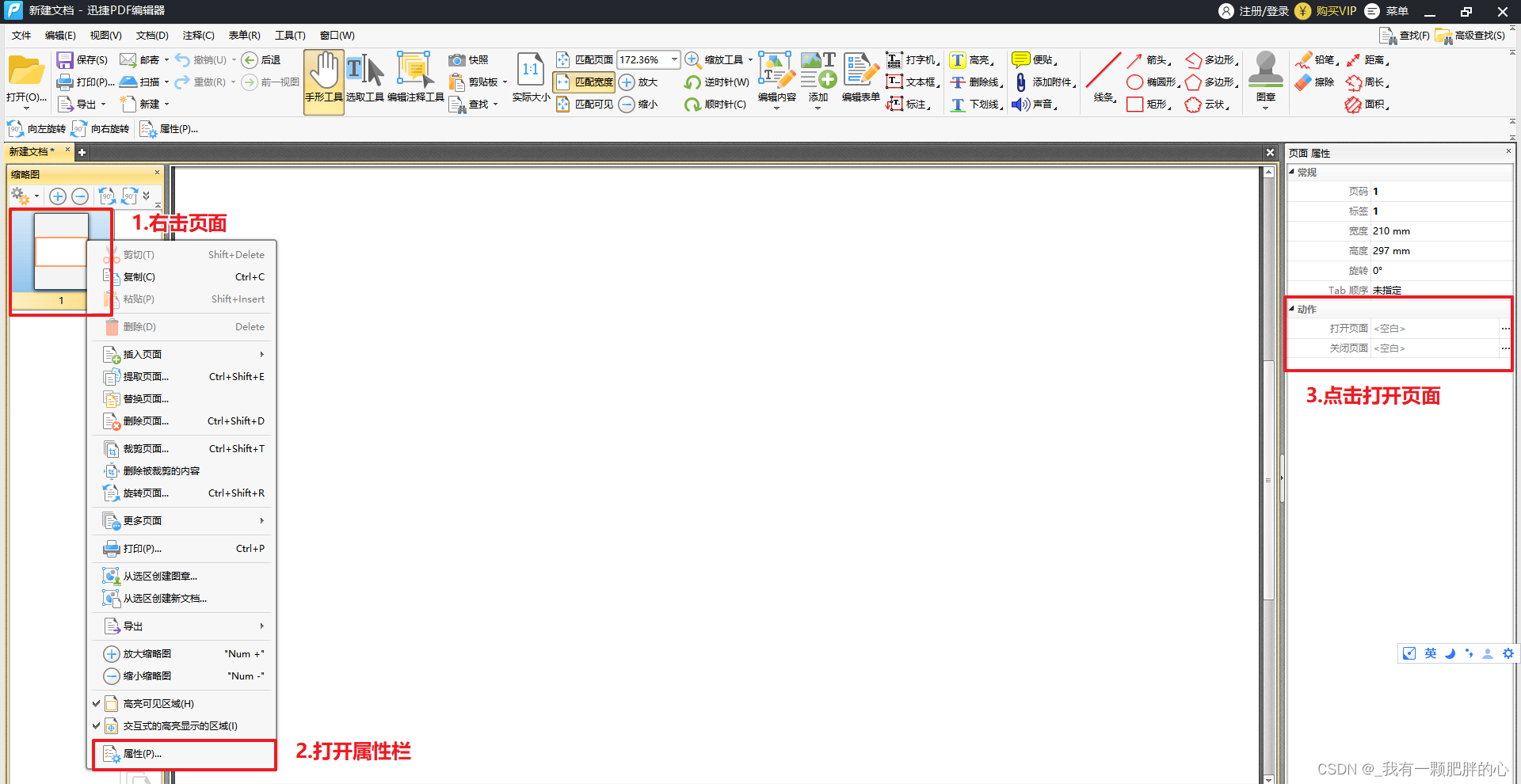Take a snapshot with the 快照 tool
Screen dimensions: 1521x784
(x=470, y=59)
